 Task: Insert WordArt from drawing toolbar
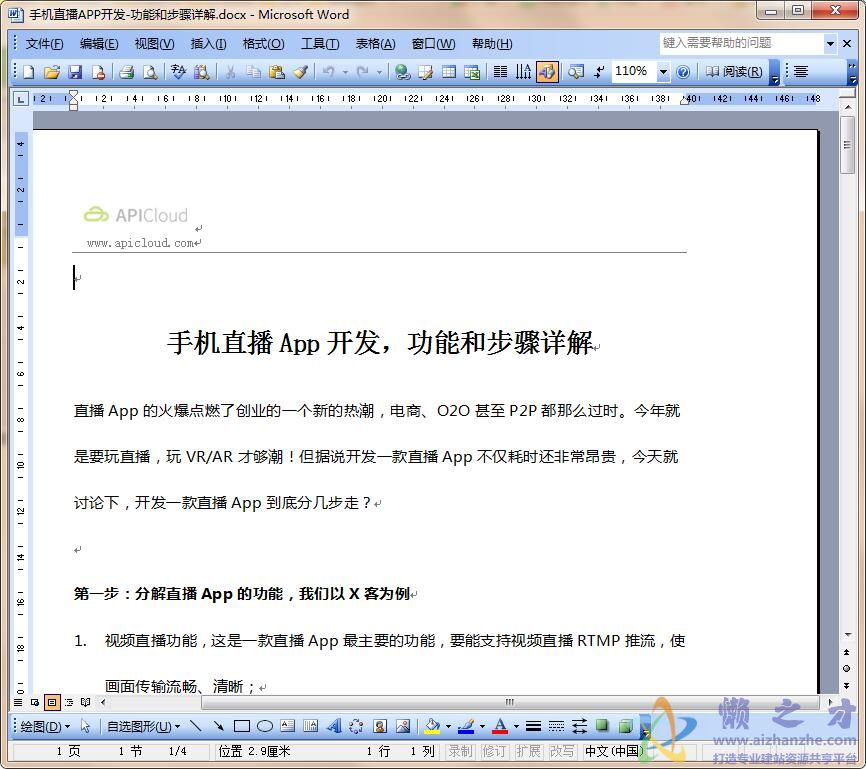click(334, 726)
